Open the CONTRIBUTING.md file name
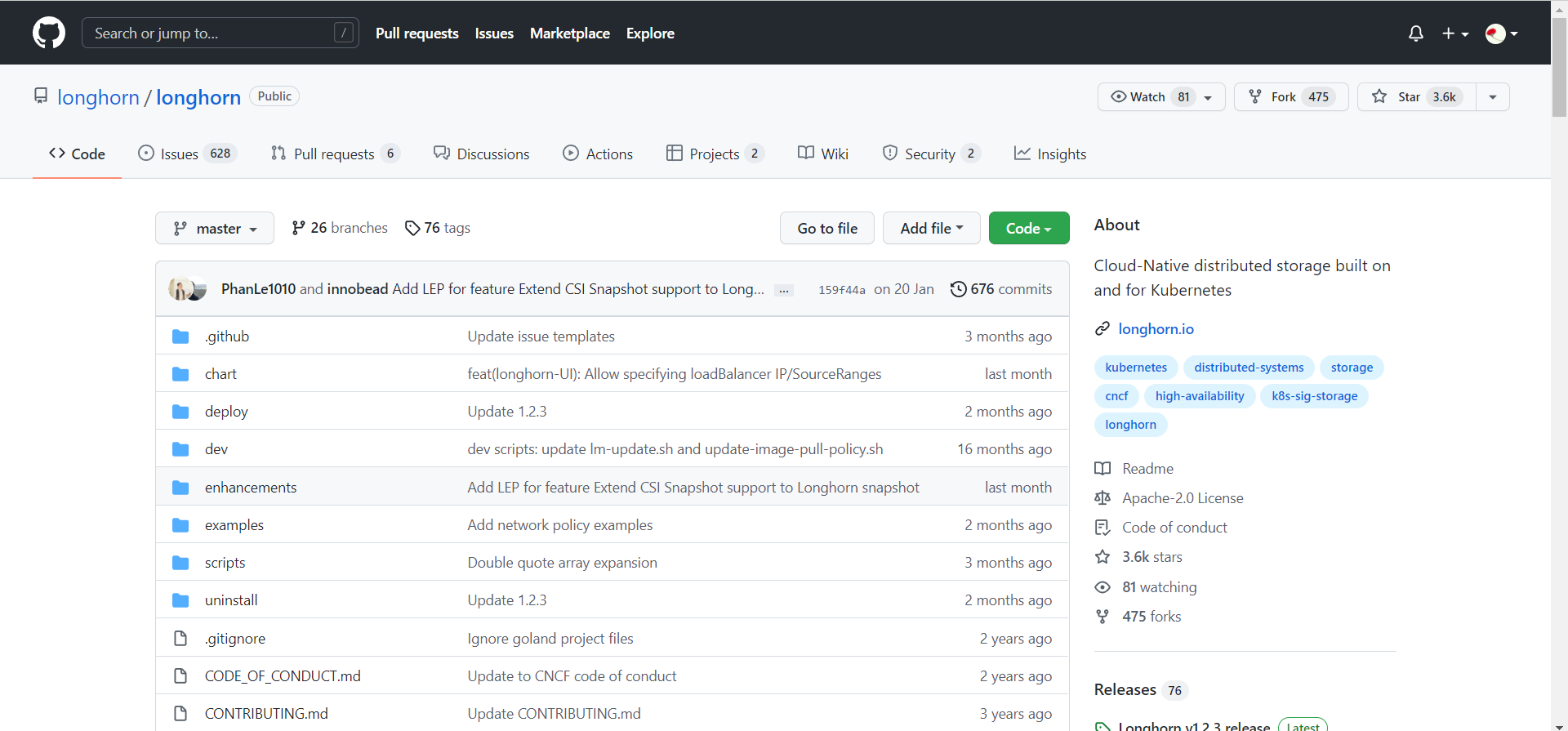 point(266,714)
